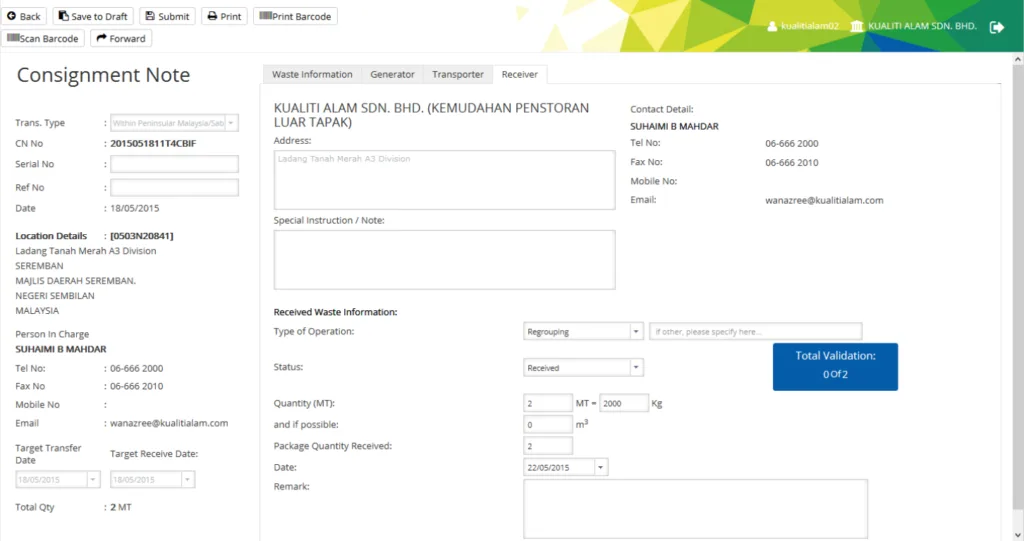Click the Special Instruction / Note text area
The width and height of the screenshot is (1024, 541).
tap(444, 259)
